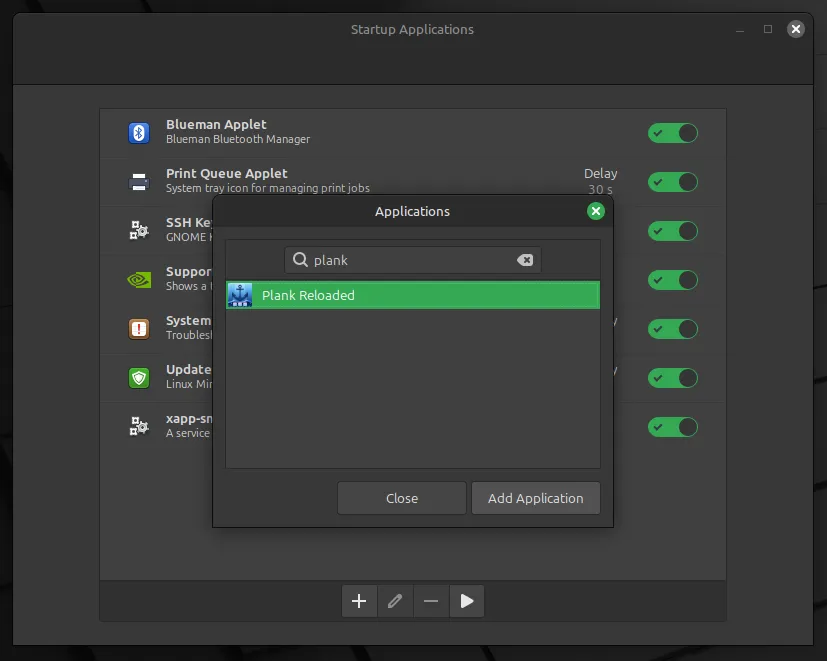Disable the Blueman Applet toggle
The height and width of the screenshot is (661, 827).
coord(672,133)
